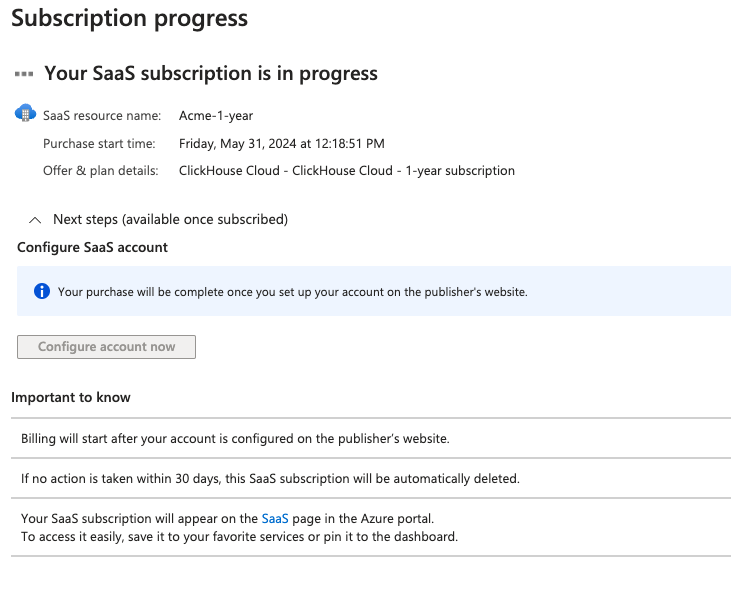Click the Important to know heading
This screenshot has width=731, height=597.
[x=71, y=397]
